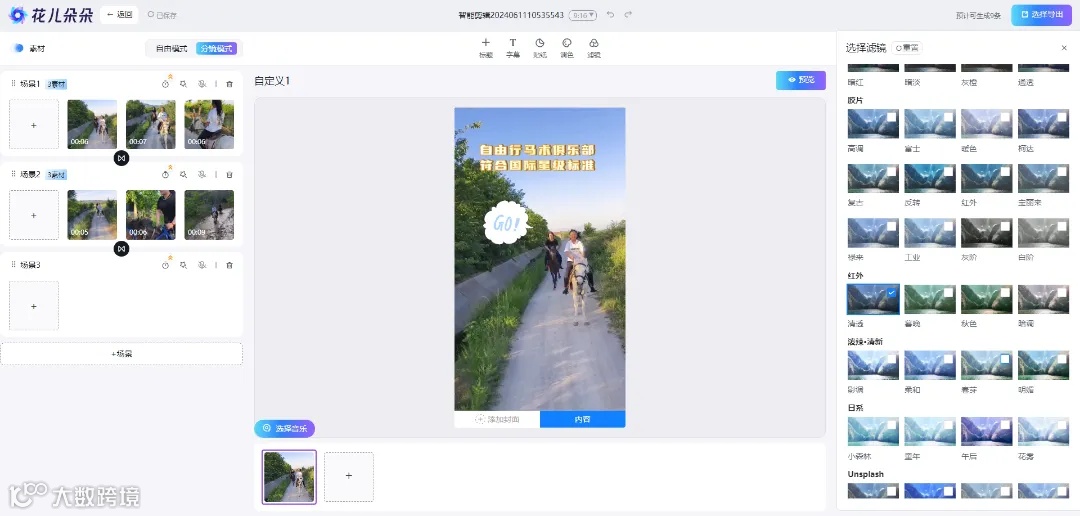Select the 明媚 filter thumbnail
This screenshot has height=516, width=1080.
1043,365
